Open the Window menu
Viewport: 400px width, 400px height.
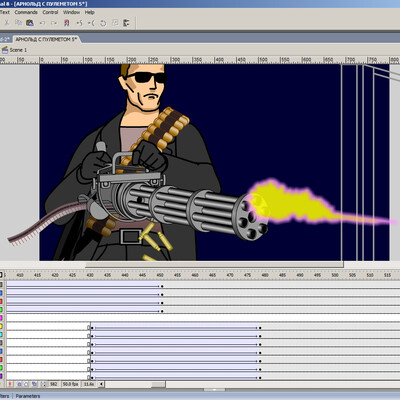(x=71, y=12)
